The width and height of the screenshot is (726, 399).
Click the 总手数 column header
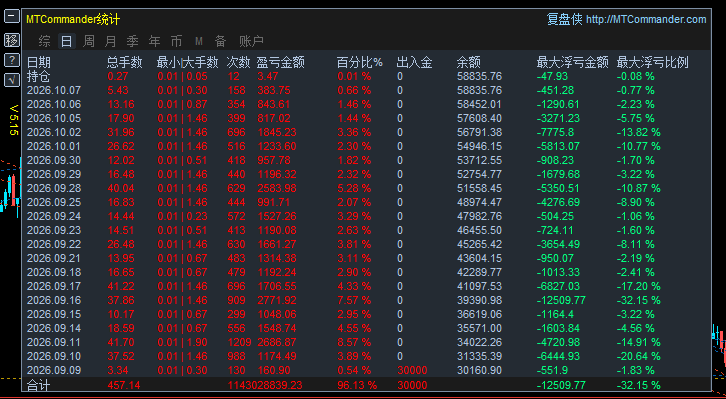[x=125, y=62]
